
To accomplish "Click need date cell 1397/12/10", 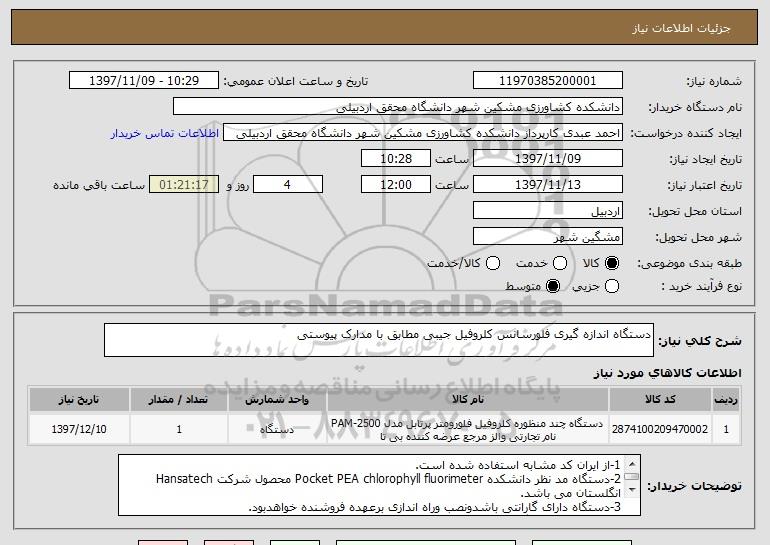I will pos(79,429).
